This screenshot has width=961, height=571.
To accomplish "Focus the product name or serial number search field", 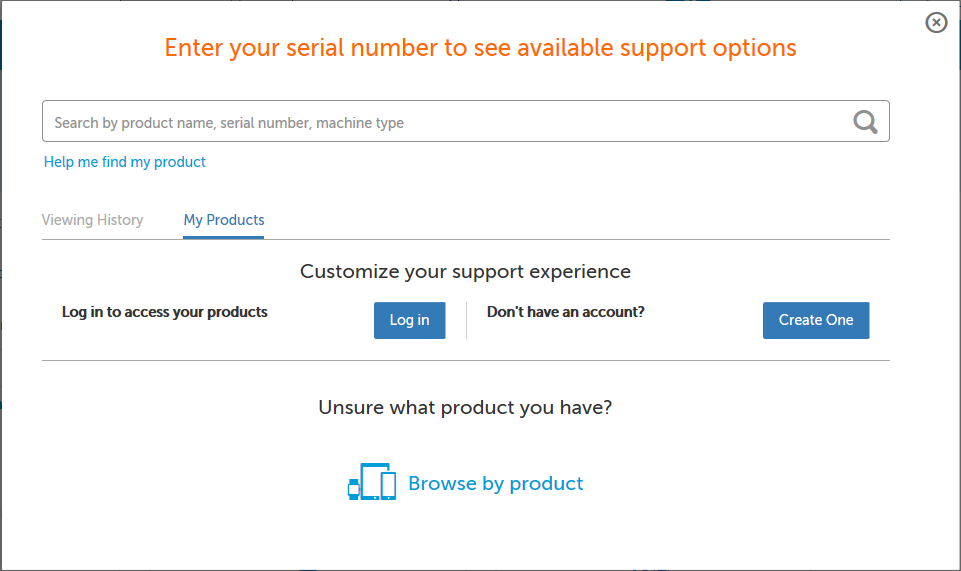I will tap(440, 122).
